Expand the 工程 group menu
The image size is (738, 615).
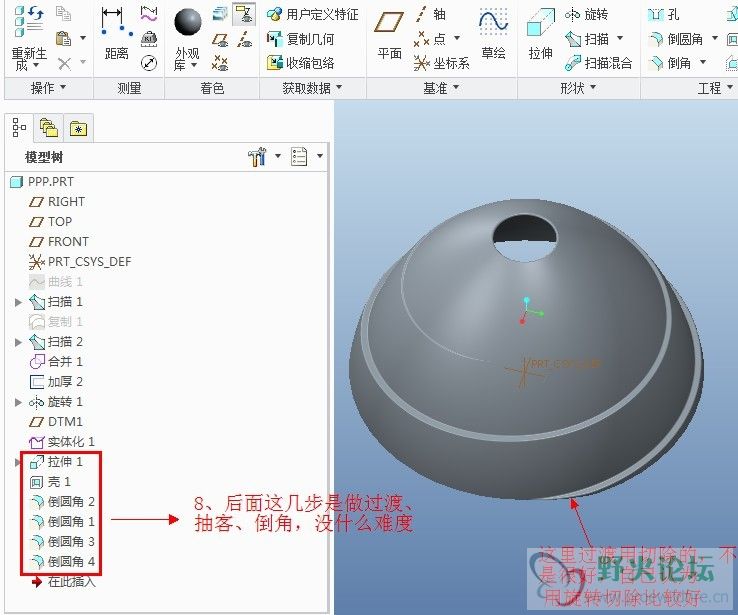tap(715, 88)
